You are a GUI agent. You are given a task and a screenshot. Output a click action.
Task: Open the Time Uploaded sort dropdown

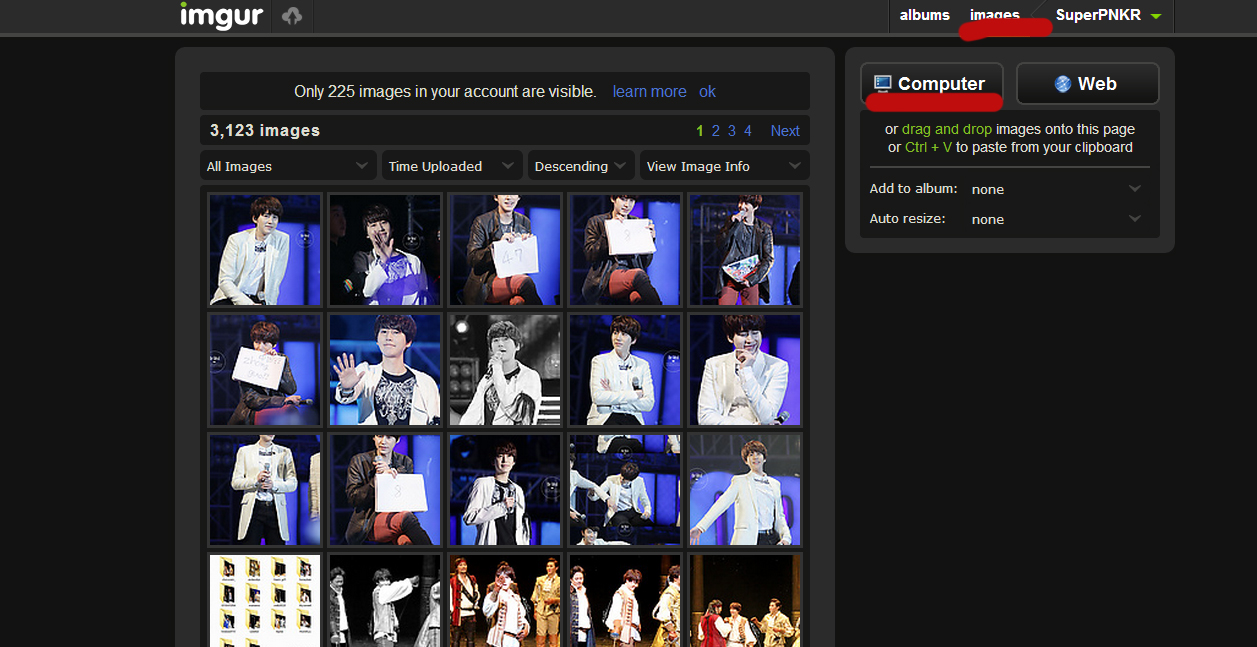tap(452, 166)
